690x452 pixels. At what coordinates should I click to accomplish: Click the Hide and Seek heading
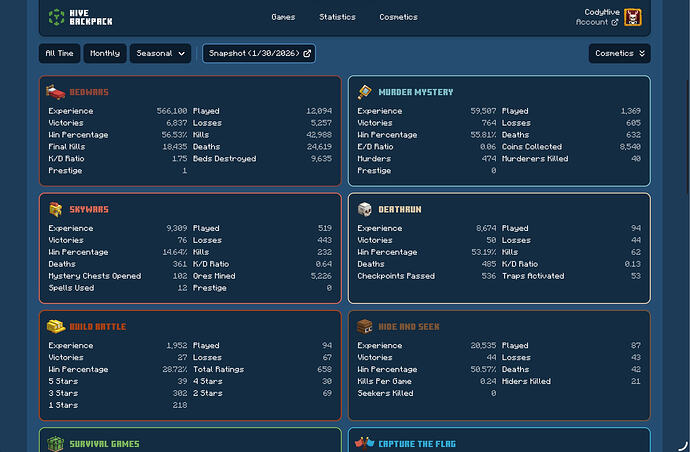(x=409, y=327)
